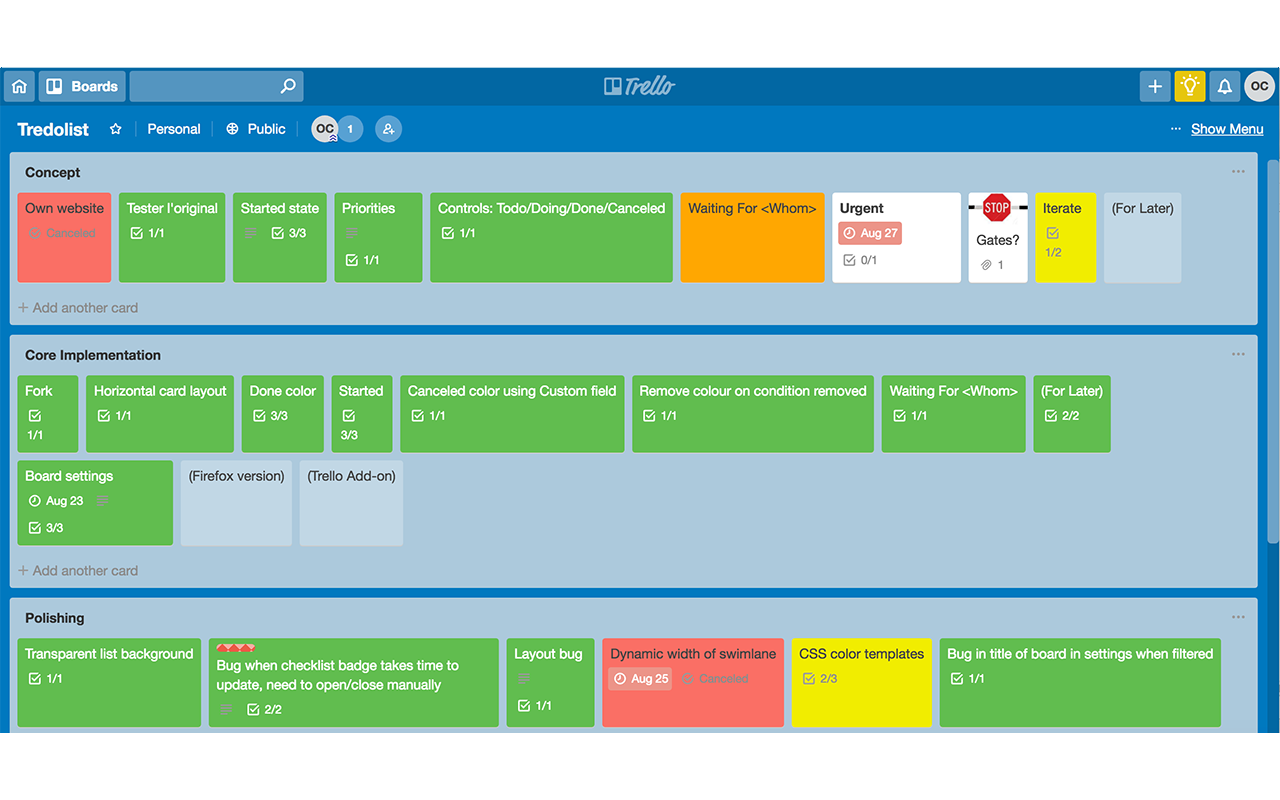This screenshot has width=1280, height=800.
Task: Open the Core Implementation list menu ellipsis
Action: tap(1238, 355)
